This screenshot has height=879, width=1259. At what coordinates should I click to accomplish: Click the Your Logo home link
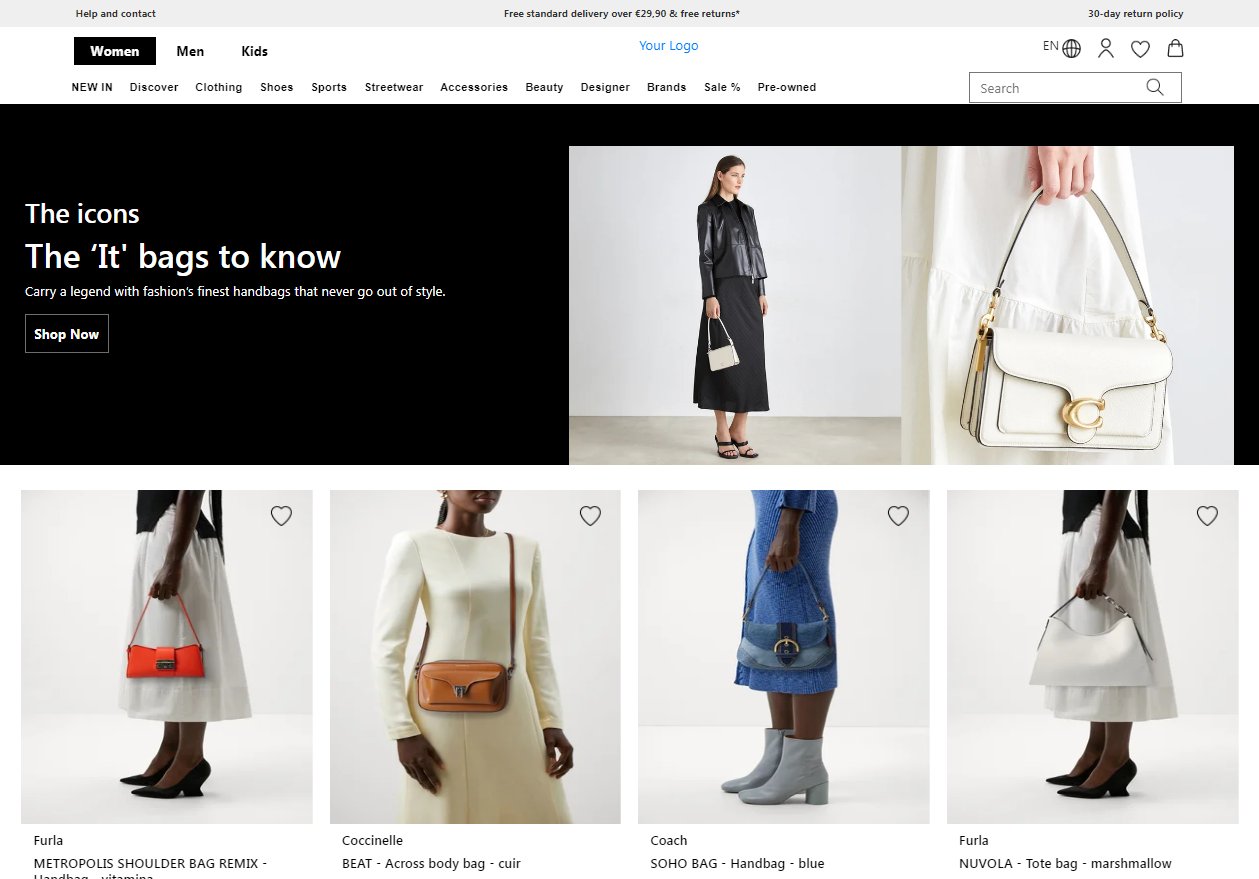tap(668, 46)
